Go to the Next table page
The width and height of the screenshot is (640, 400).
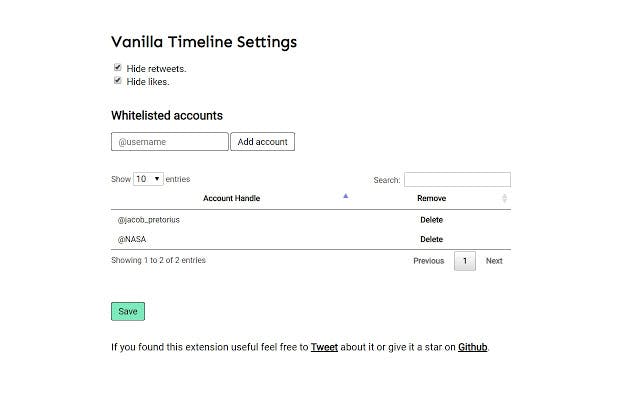pyautogui.click(x=494, y=261)
